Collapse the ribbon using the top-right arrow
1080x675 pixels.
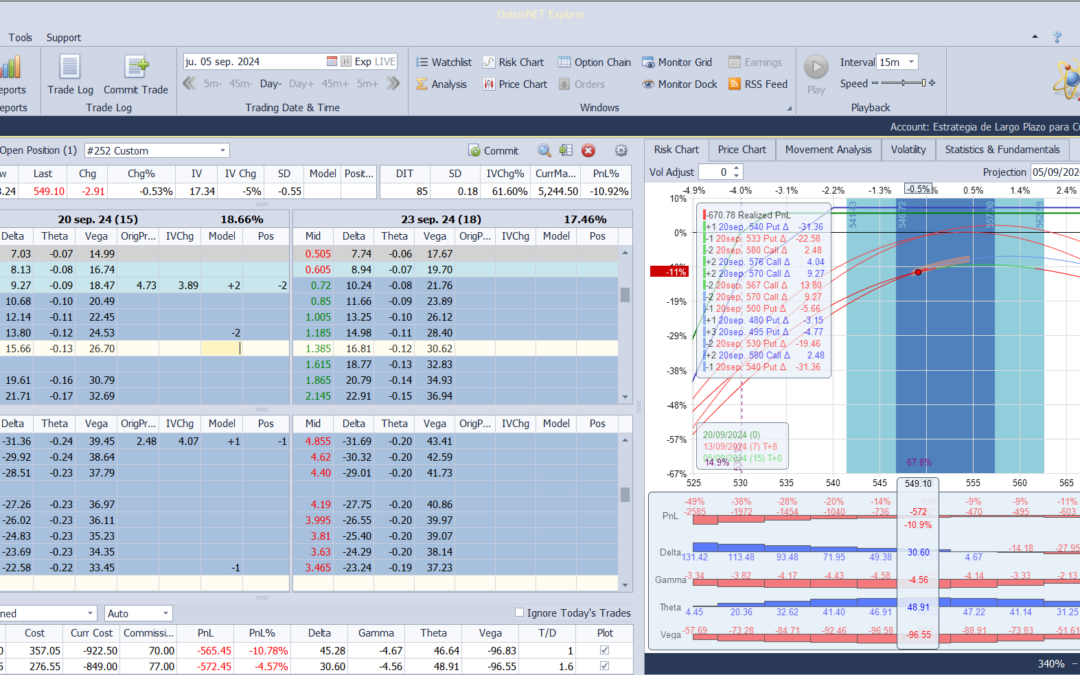(1035, 37)
